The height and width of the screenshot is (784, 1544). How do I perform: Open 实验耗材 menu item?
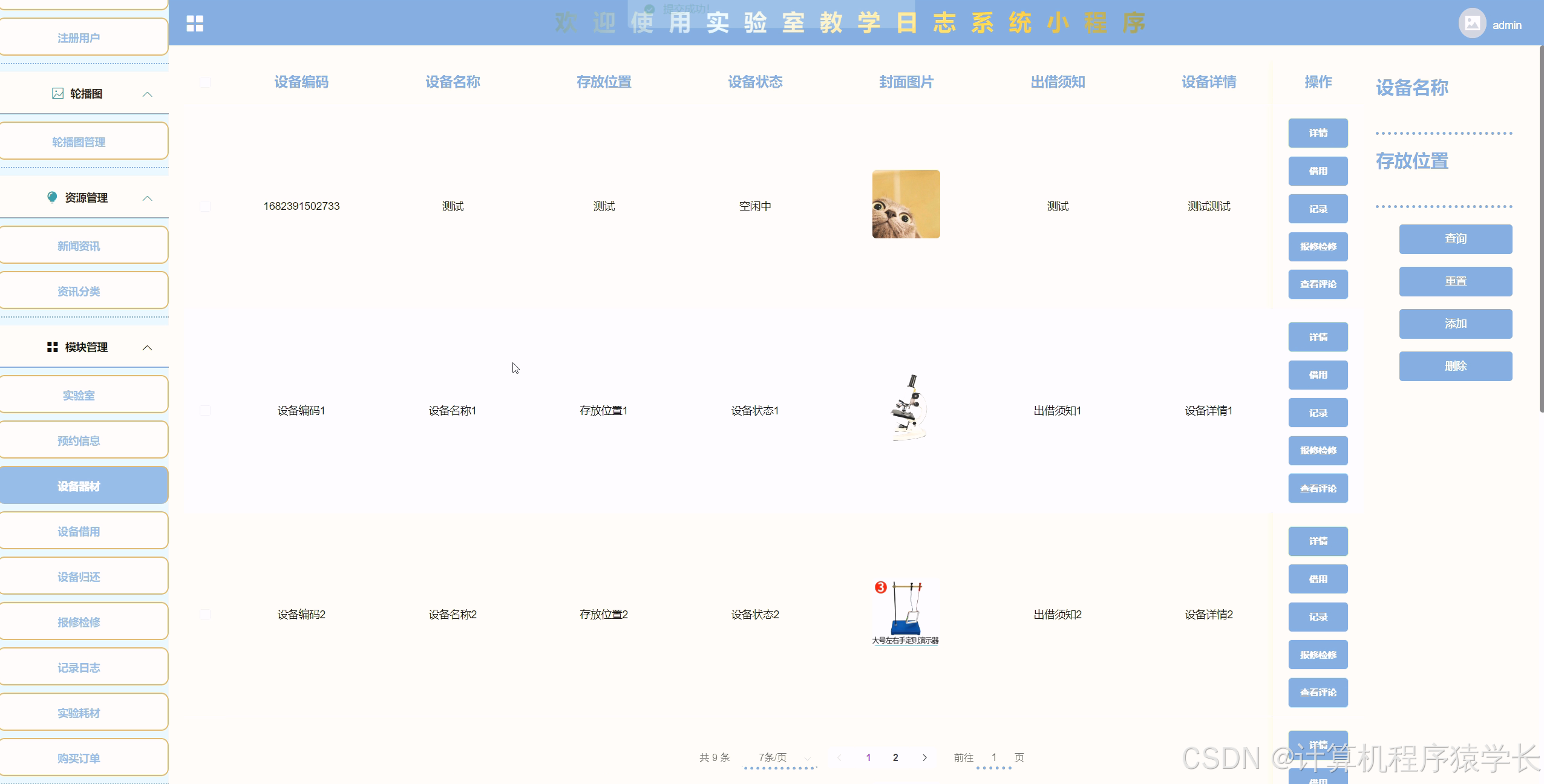click(x=83, y=713)
